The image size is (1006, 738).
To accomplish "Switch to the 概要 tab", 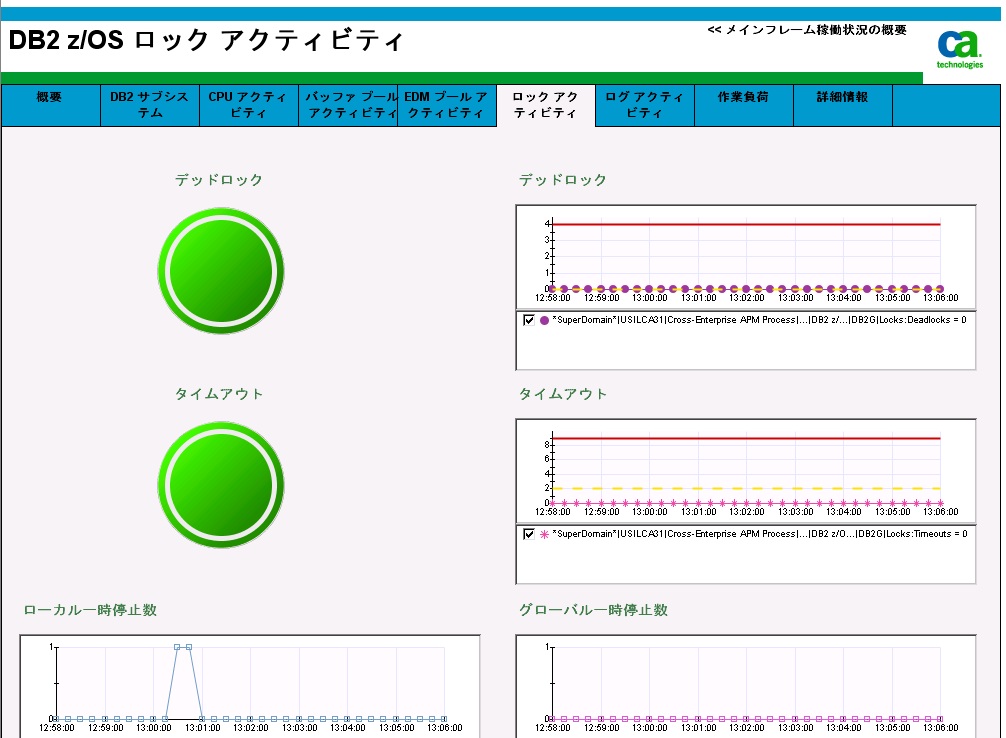I will point(50,104).
